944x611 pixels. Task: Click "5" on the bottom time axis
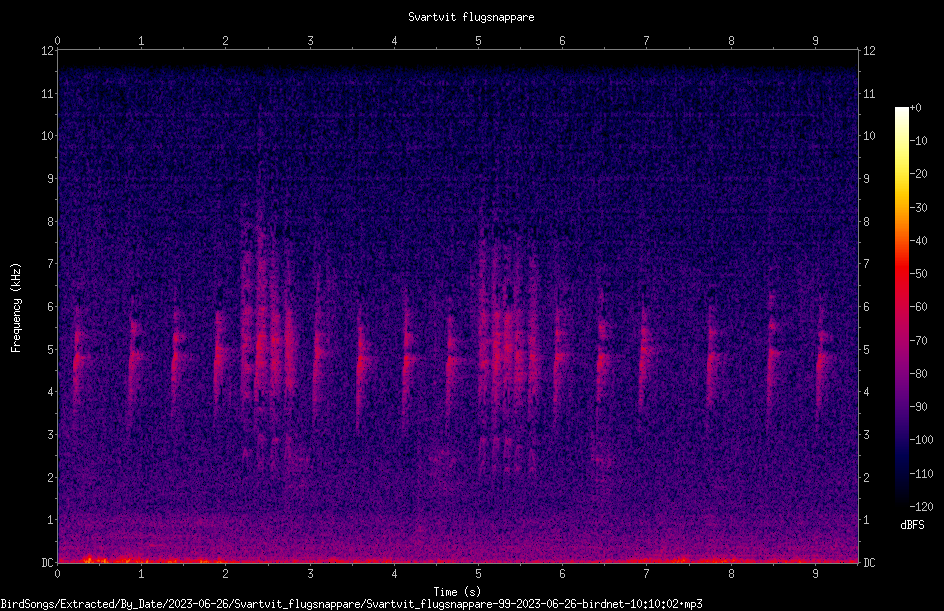pyautogui.click(x=478, y=574)
